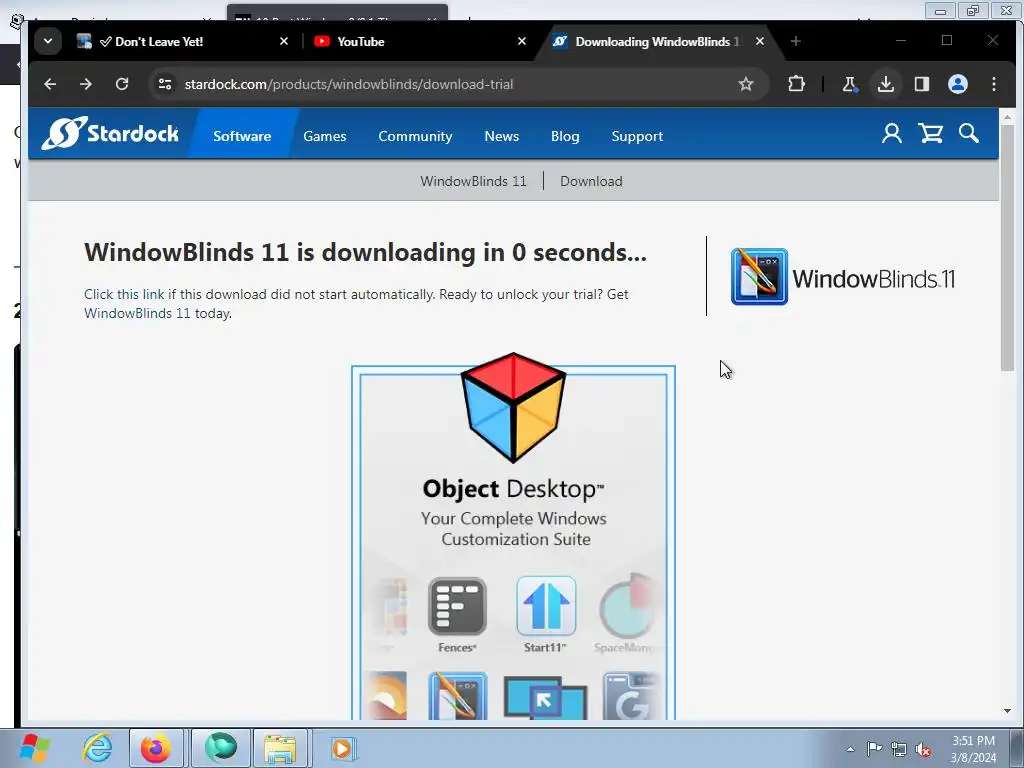
Task: Open the shopping cart icon
Action: 931,133
